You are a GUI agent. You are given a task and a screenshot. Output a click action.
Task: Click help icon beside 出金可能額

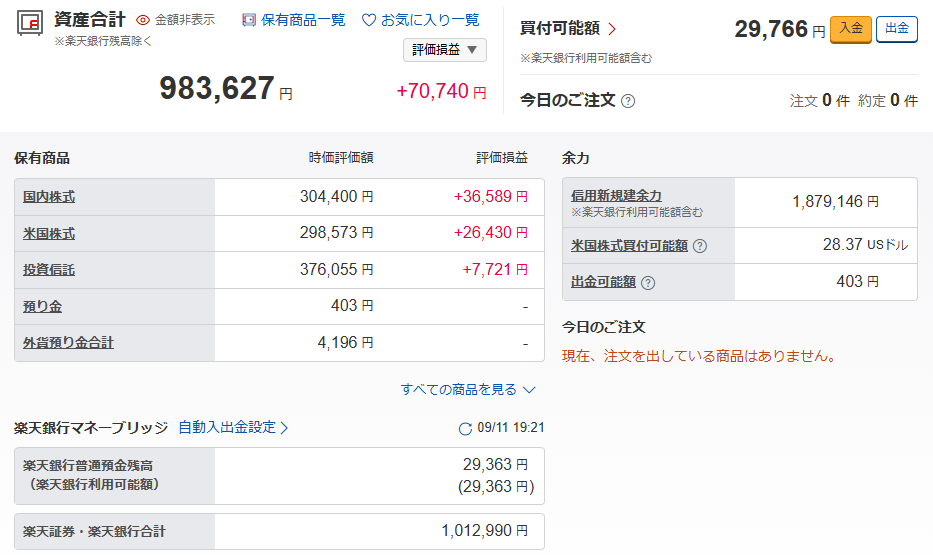click(x=648, y=283)
